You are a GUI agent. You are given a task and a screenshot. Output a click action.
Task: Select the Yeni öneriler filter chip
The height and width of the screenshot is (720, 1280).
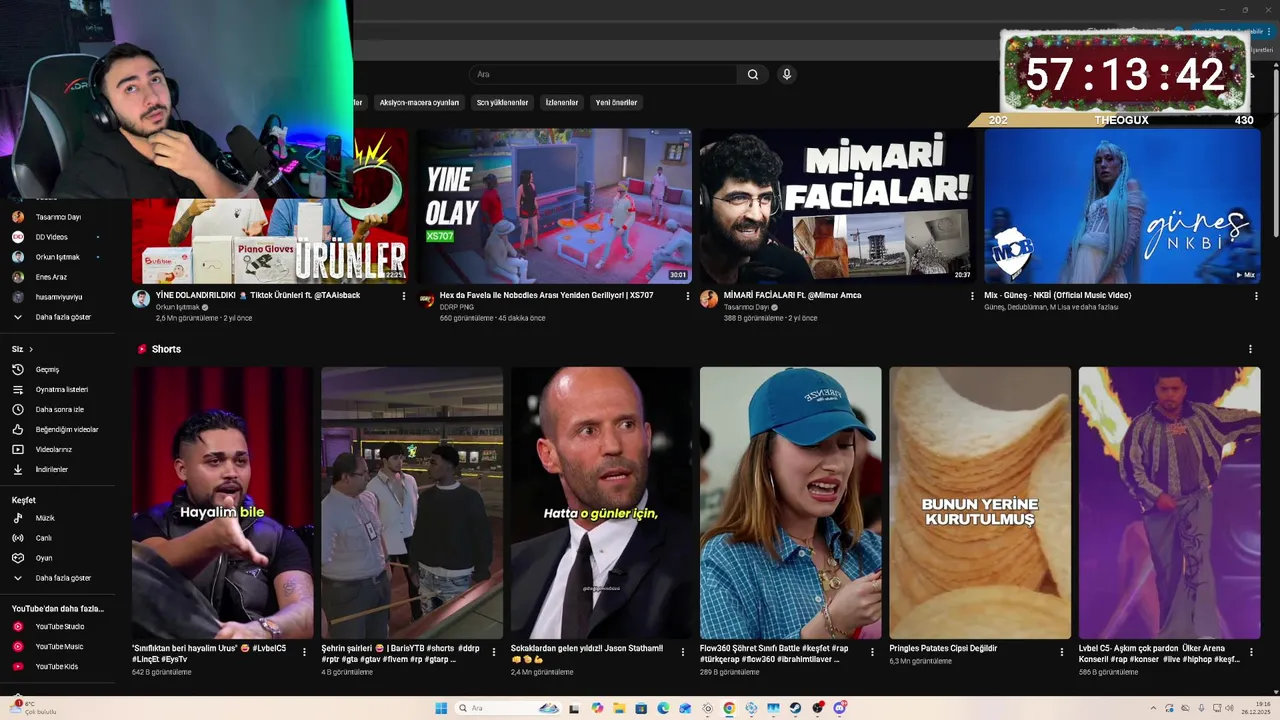[x=616, y=102]
